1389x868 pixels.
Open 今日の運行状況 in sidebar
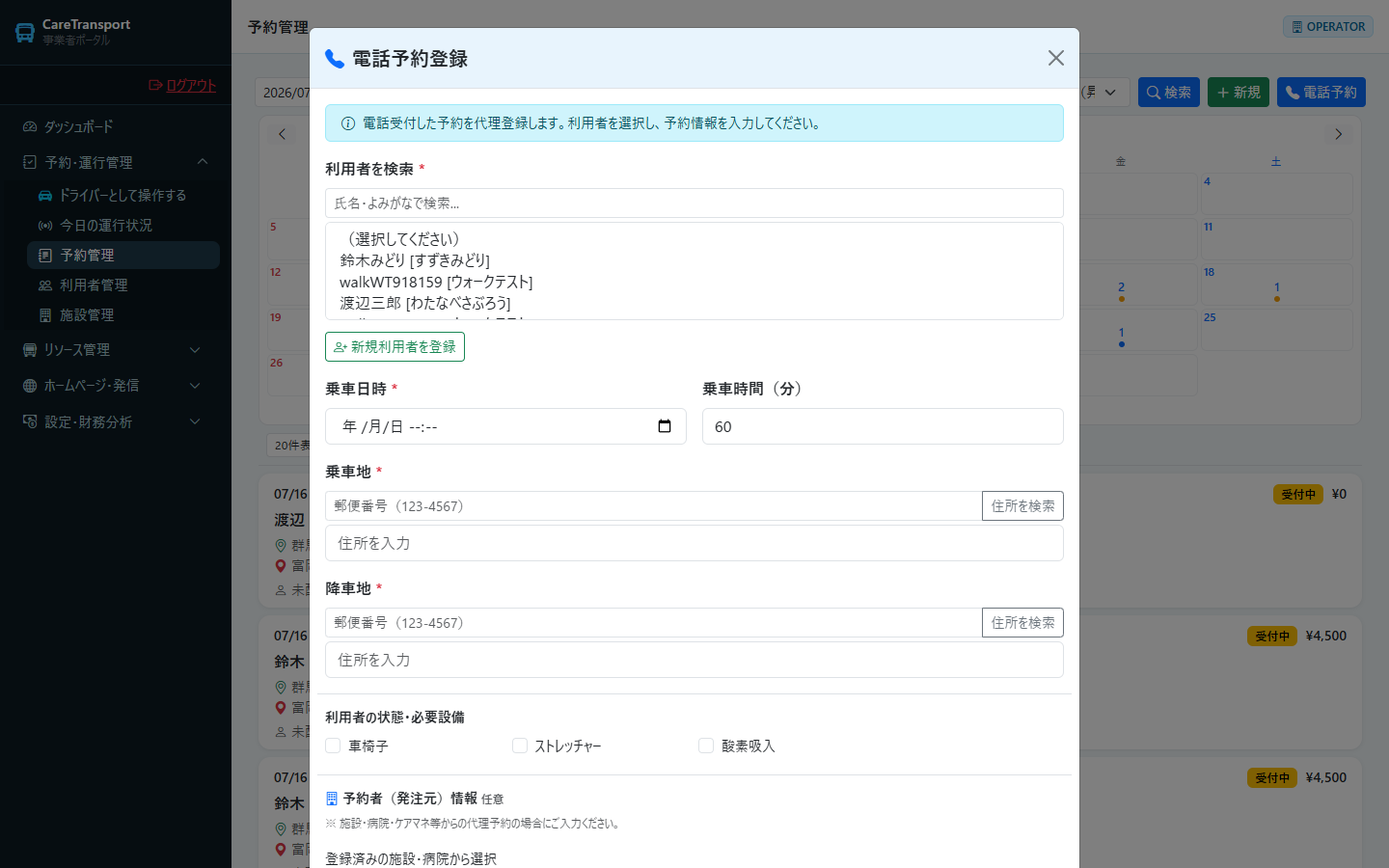click(x=123, y=225)
